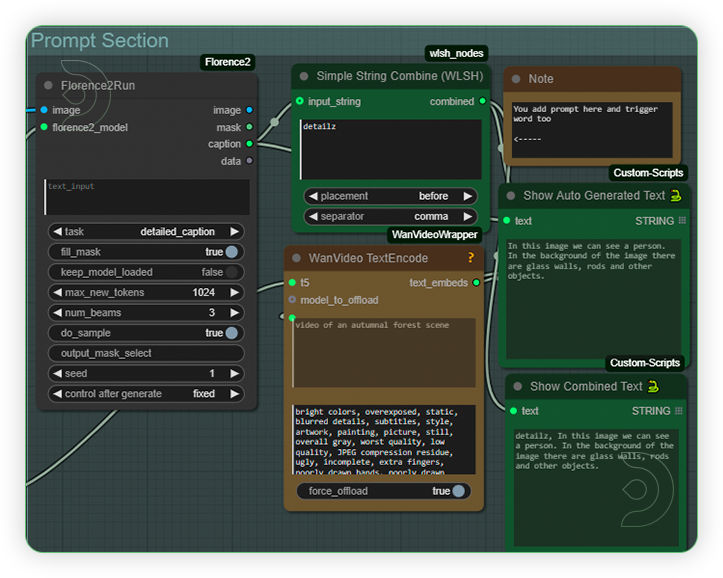Increase num_beams with its right arrow
Image resolution: width=723 pixels, height=578 pixels.
coord(235,313)
